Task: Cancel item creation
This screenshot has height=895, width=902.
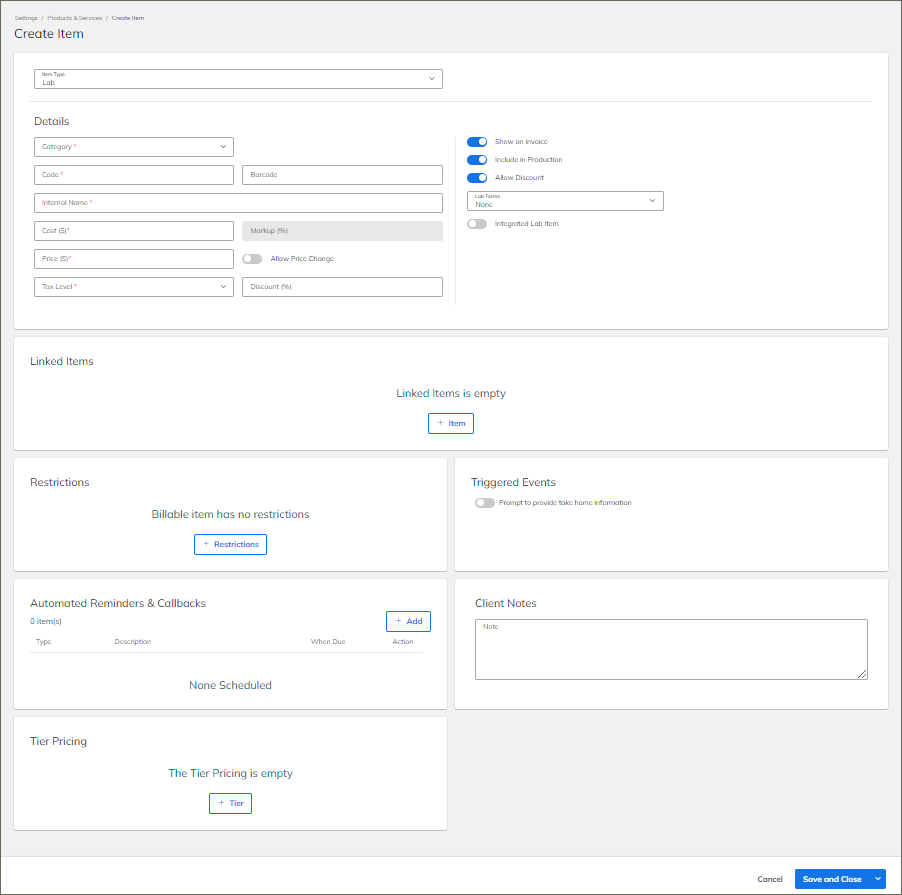Action: 769,878
